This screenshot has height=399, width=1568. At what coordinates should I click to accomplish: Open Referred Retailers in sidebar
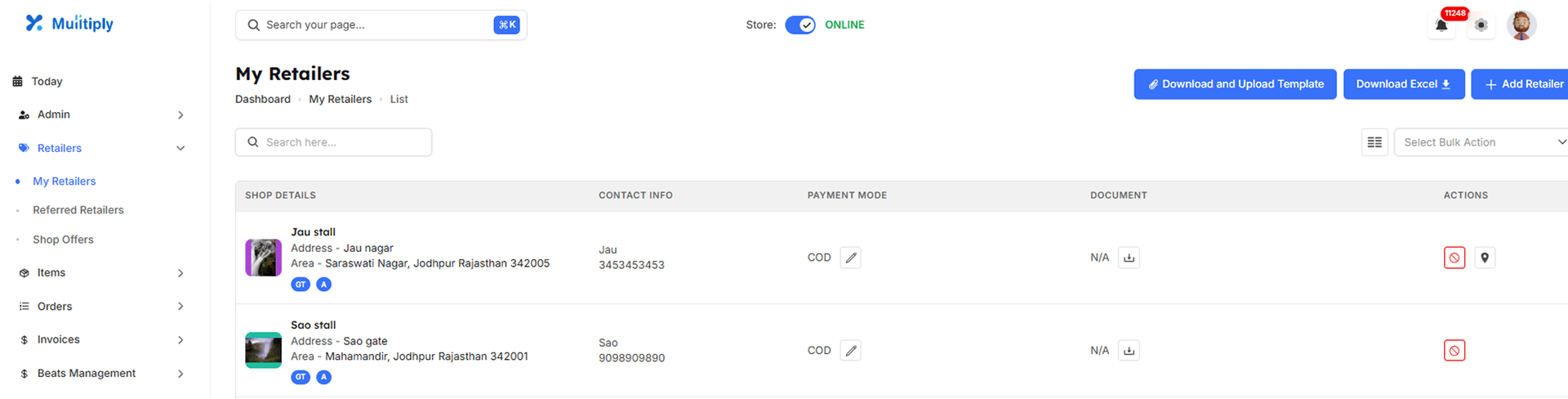(x=78, y=210)
